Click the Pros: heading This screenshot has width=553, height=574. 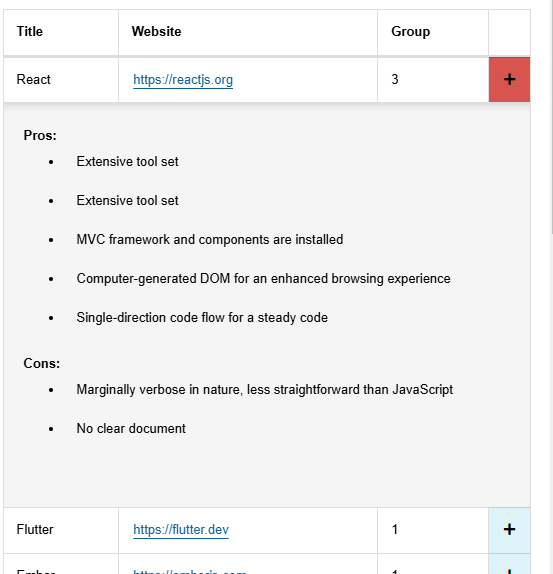40,135
